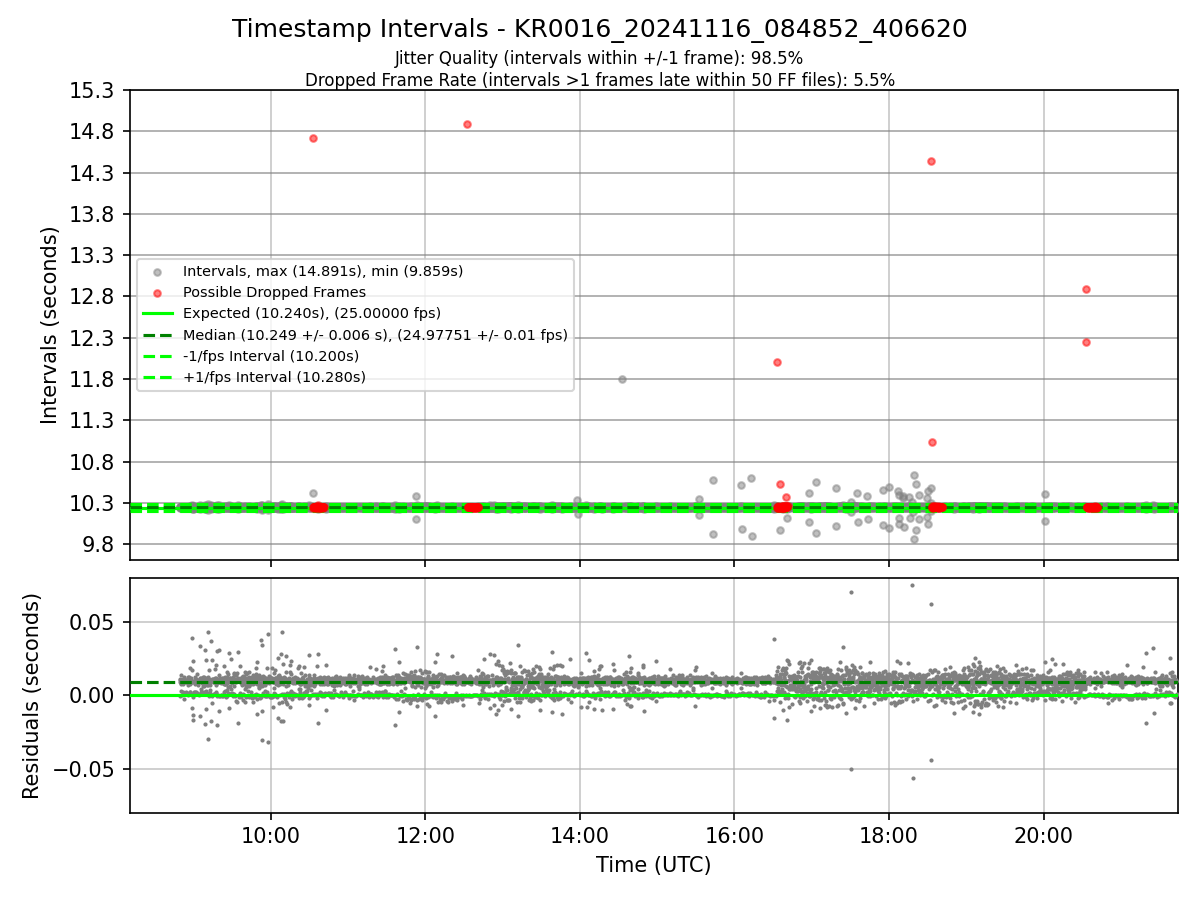Click the 'Residuals (seconds)' y-axis label
Screen dimensions: 1200x900
point(31,696)
